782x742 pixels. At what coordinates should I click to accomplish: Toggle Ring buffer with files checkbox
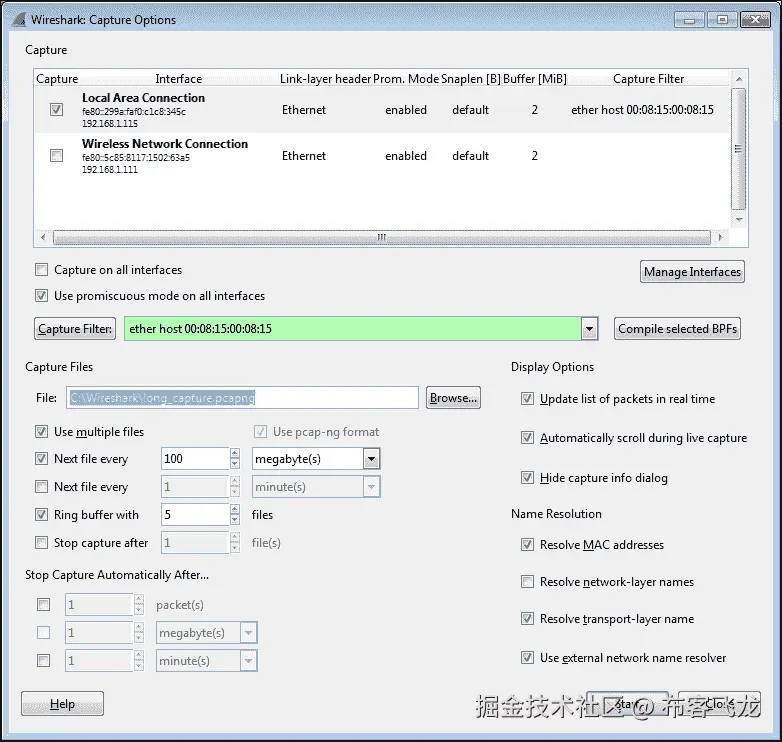pyautogui.click(x=41, y=515)
